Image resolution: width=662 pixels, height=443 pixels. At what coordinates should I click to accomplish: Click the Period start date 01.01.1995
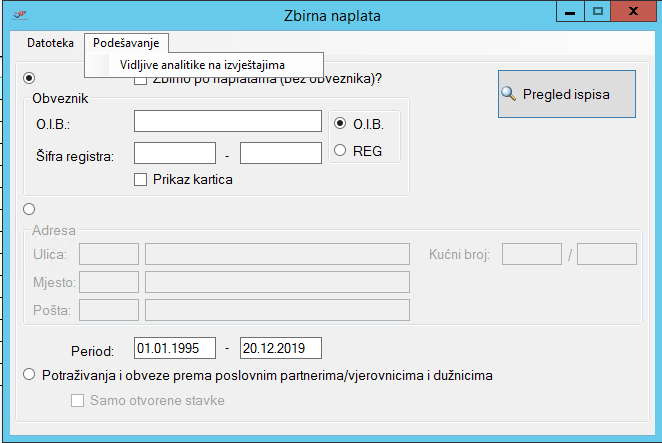175,349
